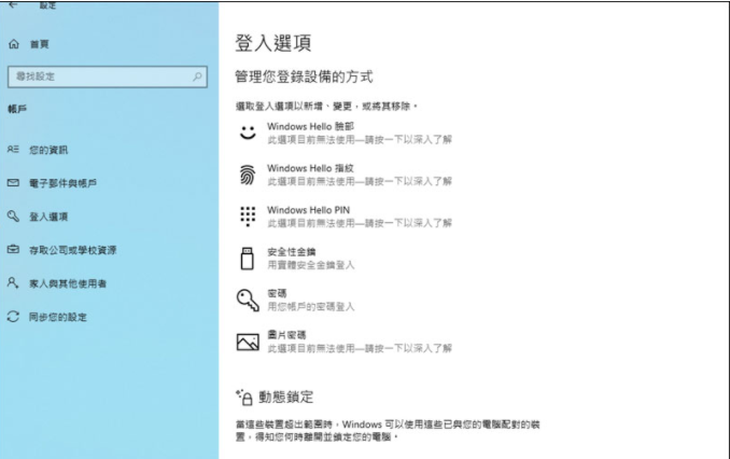This screenshot has height=459, width=730.
Task: Click 用實體安全金鑰登入 description text
Action: click(311, 265)
